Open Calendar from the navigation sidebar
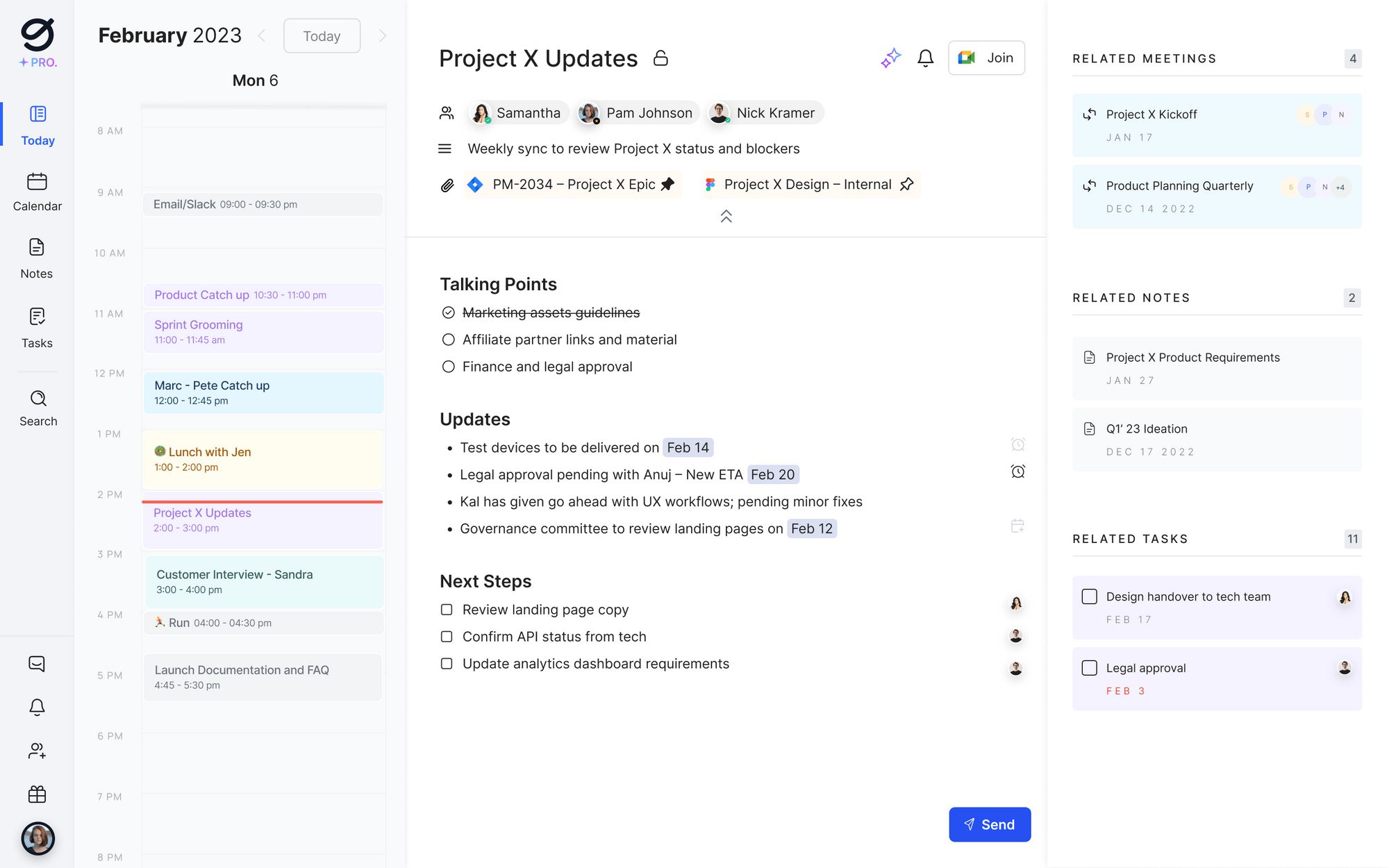 pyautogui.click(x=38, y=192)
